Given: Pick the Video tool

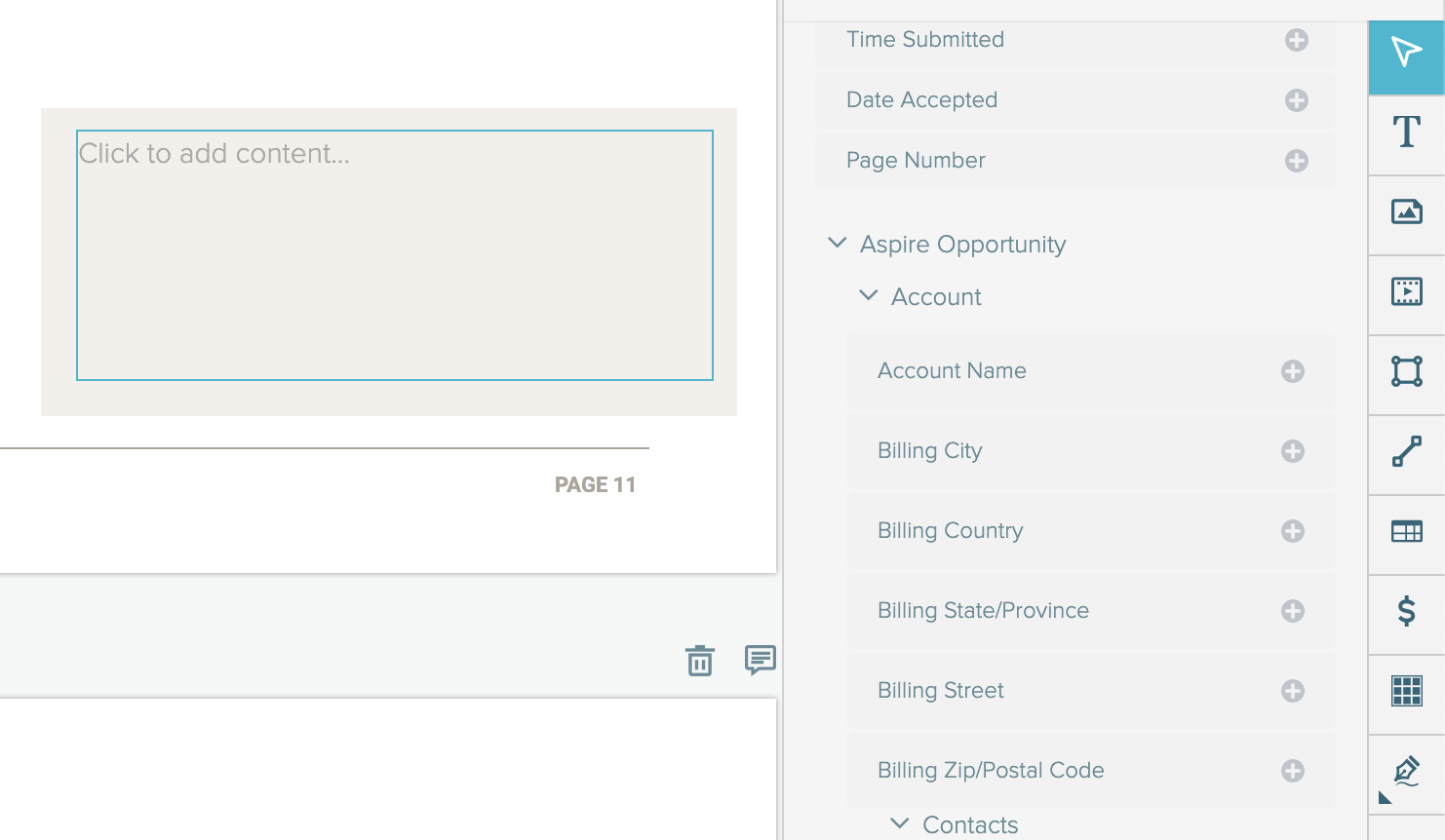Looking at the screenshot, I should coord(1406,291).
